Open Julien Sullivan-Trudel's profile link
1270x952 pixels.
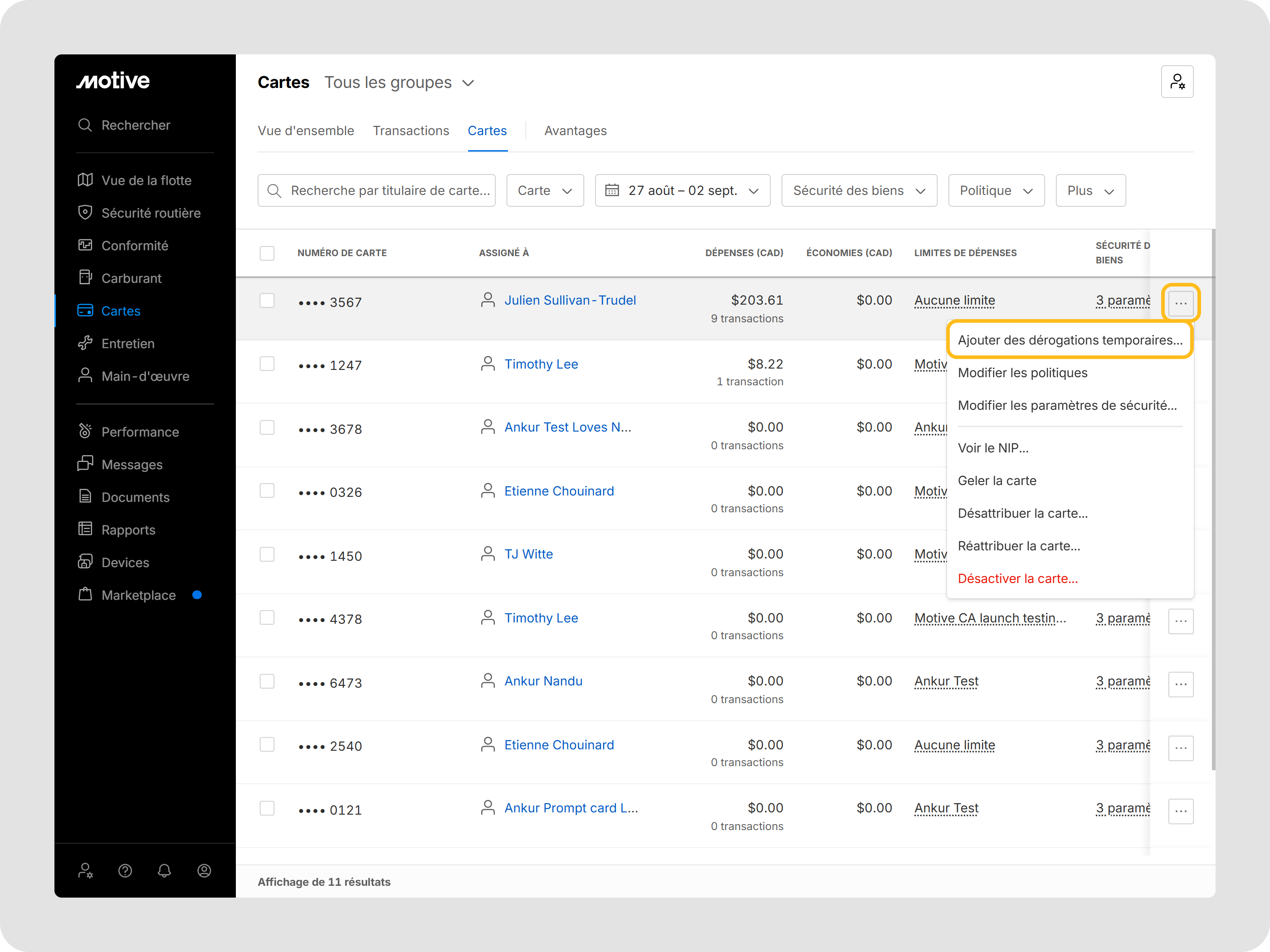click(570, 300)
